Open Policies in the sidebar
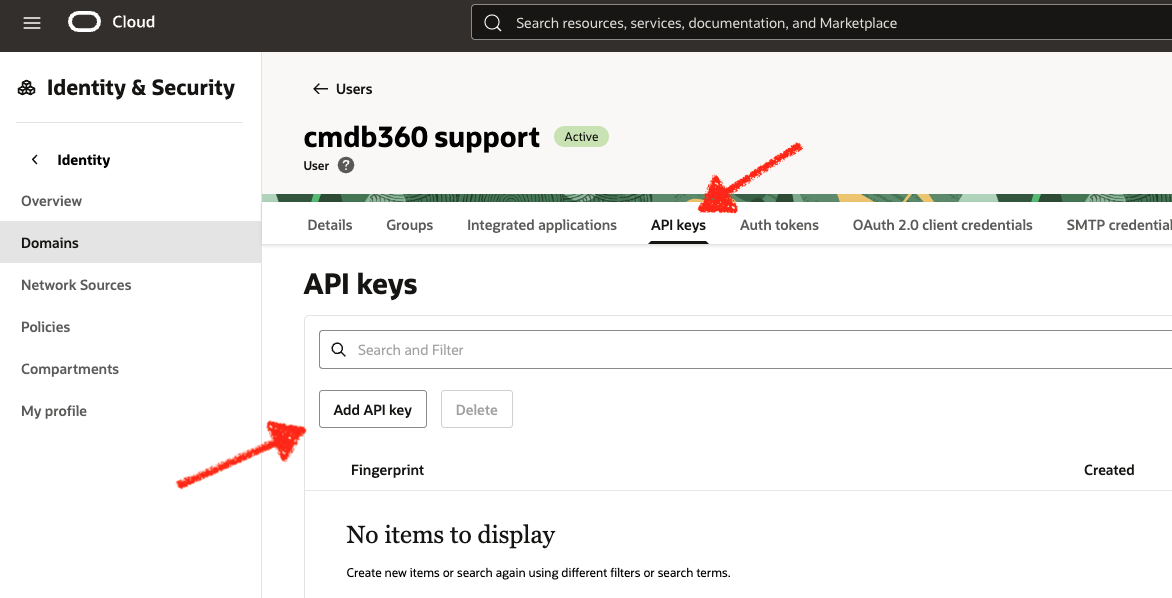Viewport: 1172px width, 598px height. pyautogui.click(x=46, y=327)
